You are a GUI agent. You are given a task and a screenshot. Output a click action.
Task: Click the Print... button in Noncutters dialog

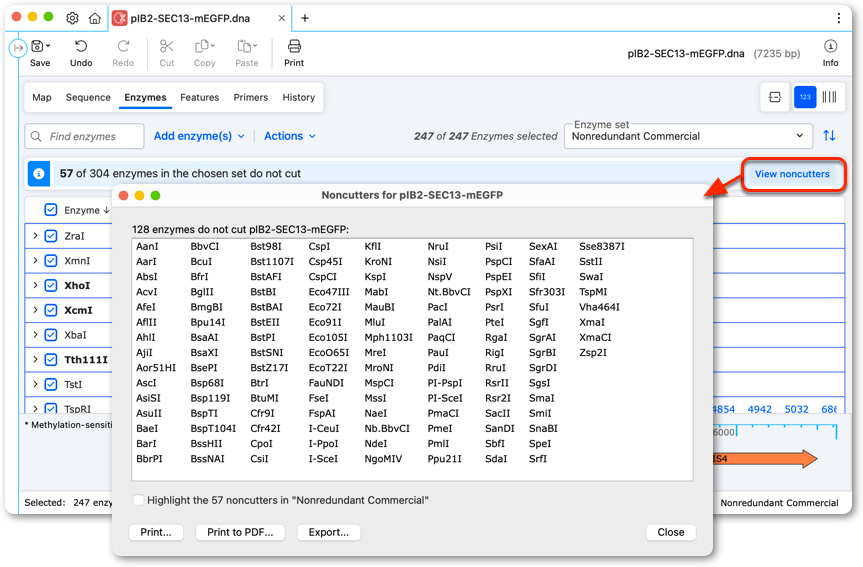[156, 532]
